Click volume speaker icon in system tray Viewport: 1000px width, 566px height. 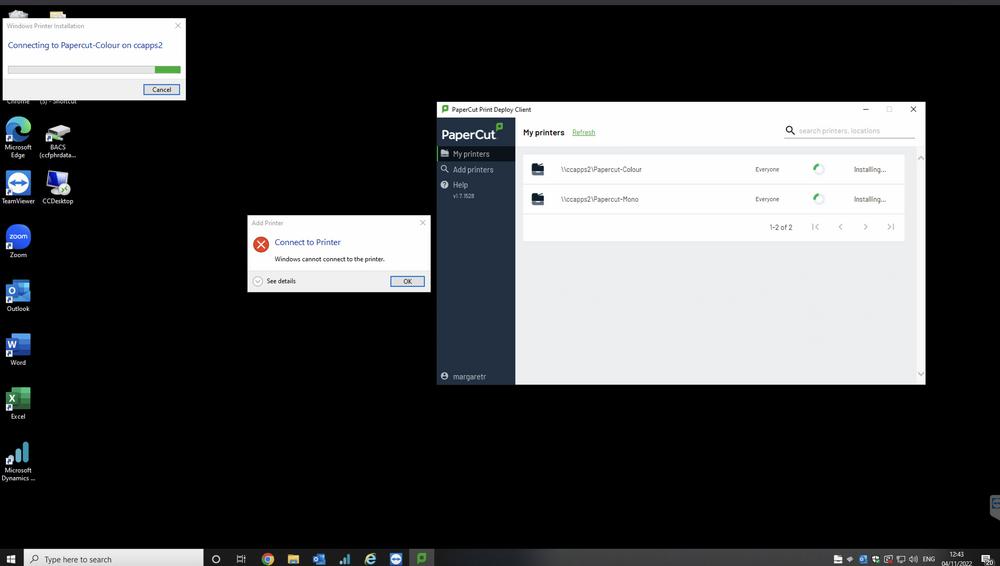(x=913, y=559)
